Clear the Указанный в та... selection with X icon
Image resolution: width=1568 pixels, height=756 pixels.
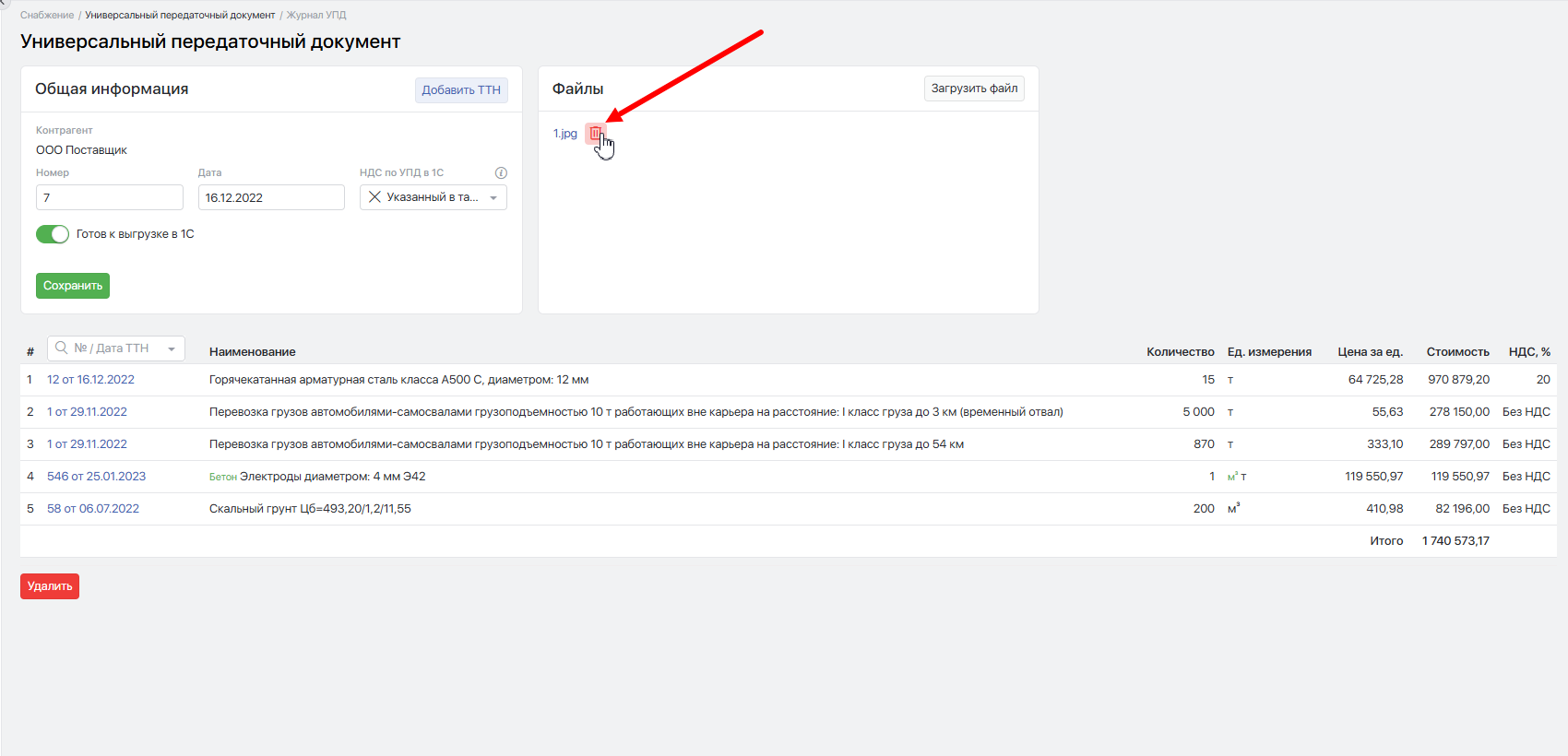[x=374, y=196]
